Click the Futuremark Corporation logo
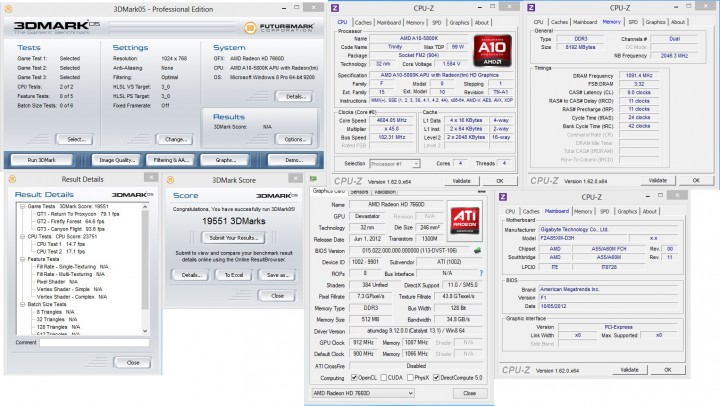This screenshot has width=720, height=406. pyautogui.click(x=279, y=28)
